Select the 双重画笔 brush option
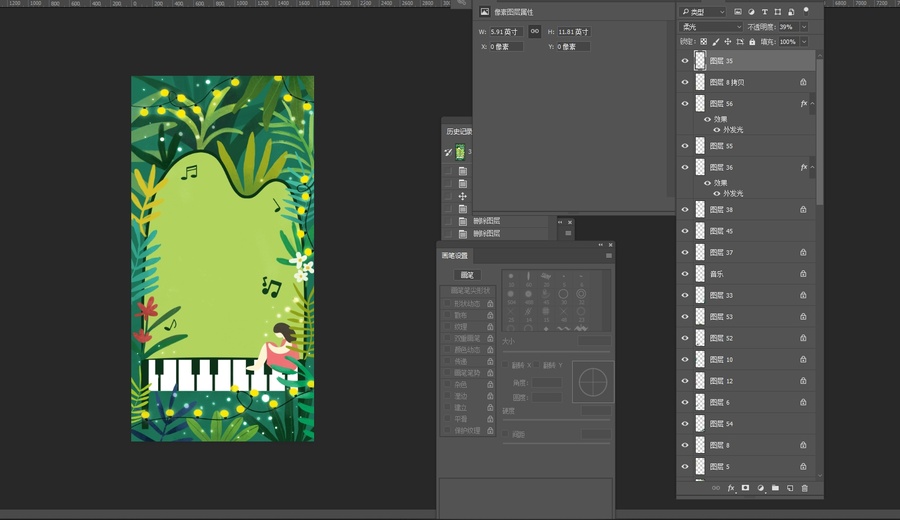Screen dimensions: 900x520 coord(467,338)
